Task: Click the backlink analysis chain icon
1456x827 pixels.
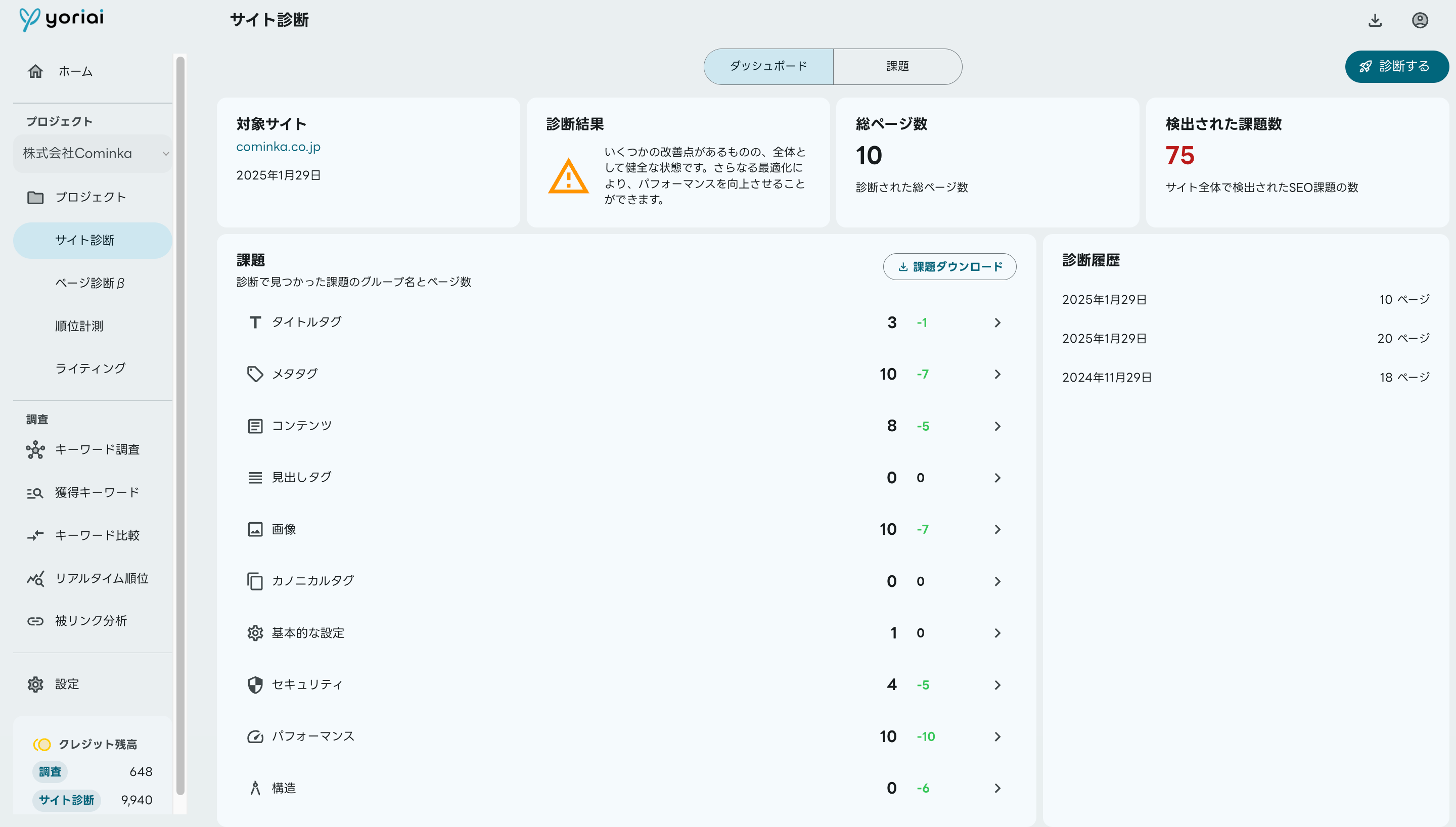Action: pyautogui.click(x=35, y=621)
